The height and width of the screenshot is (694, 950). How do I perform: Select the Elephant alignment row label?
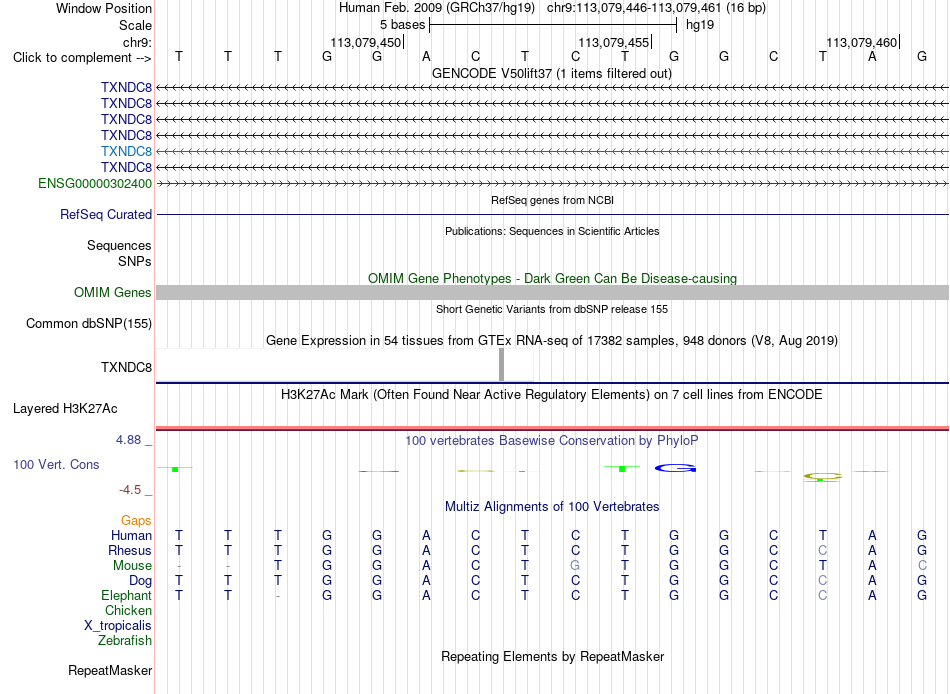point(126,596)
